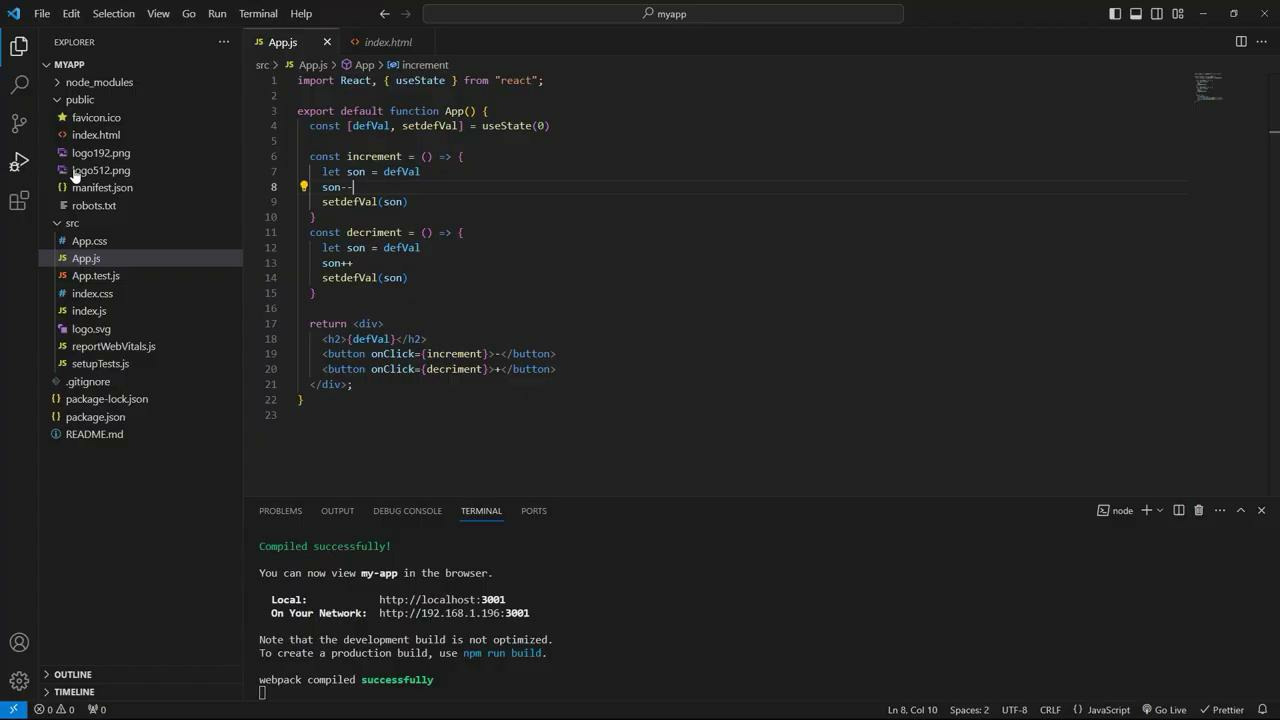This screenshot has width=1280, height=720.
Task: Open the Accounts icon near the bottom
Action: click(x=19, y=642)
